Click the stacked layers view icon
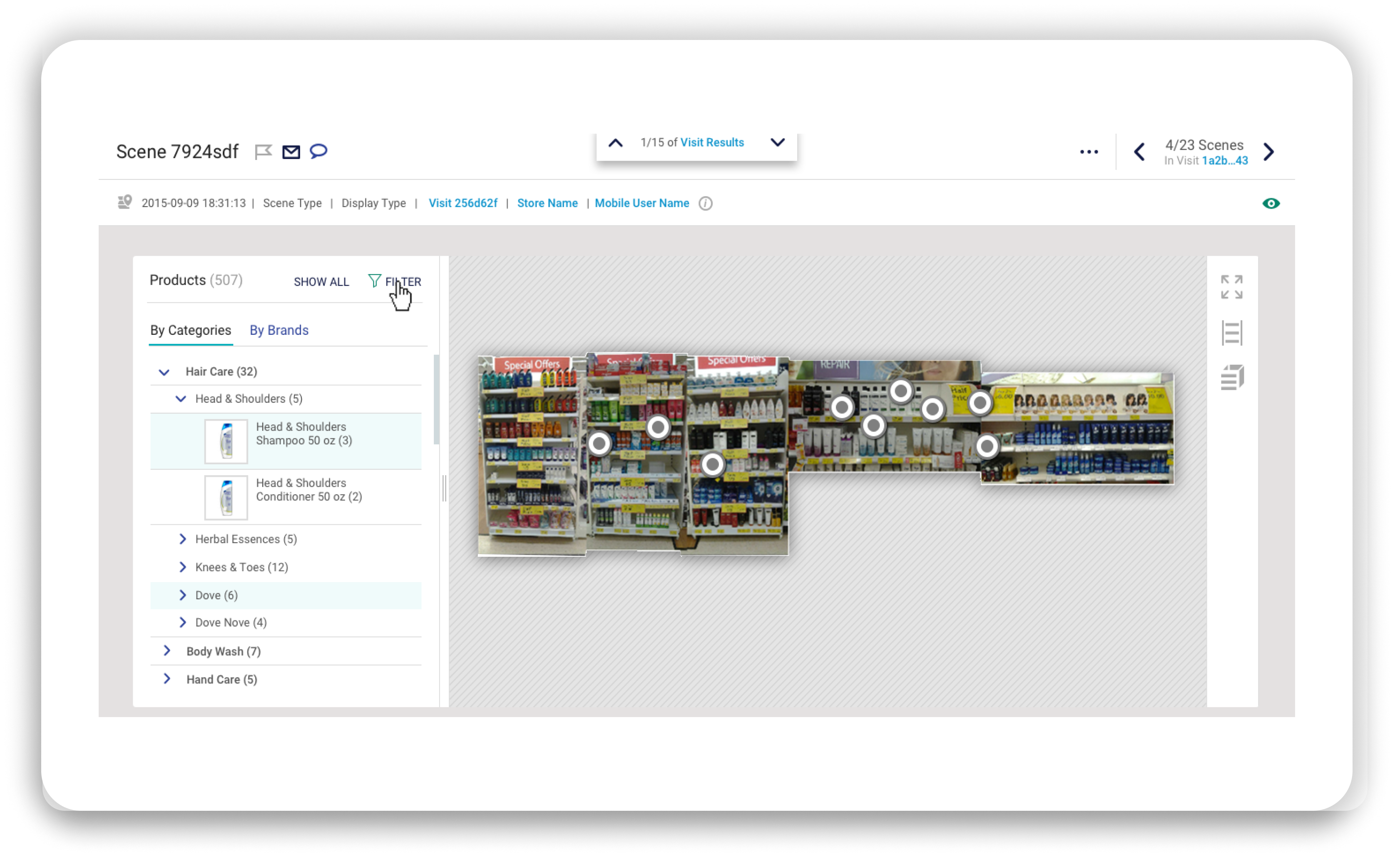Screen dimensions: 1400x857 [x=1231, y=377]
